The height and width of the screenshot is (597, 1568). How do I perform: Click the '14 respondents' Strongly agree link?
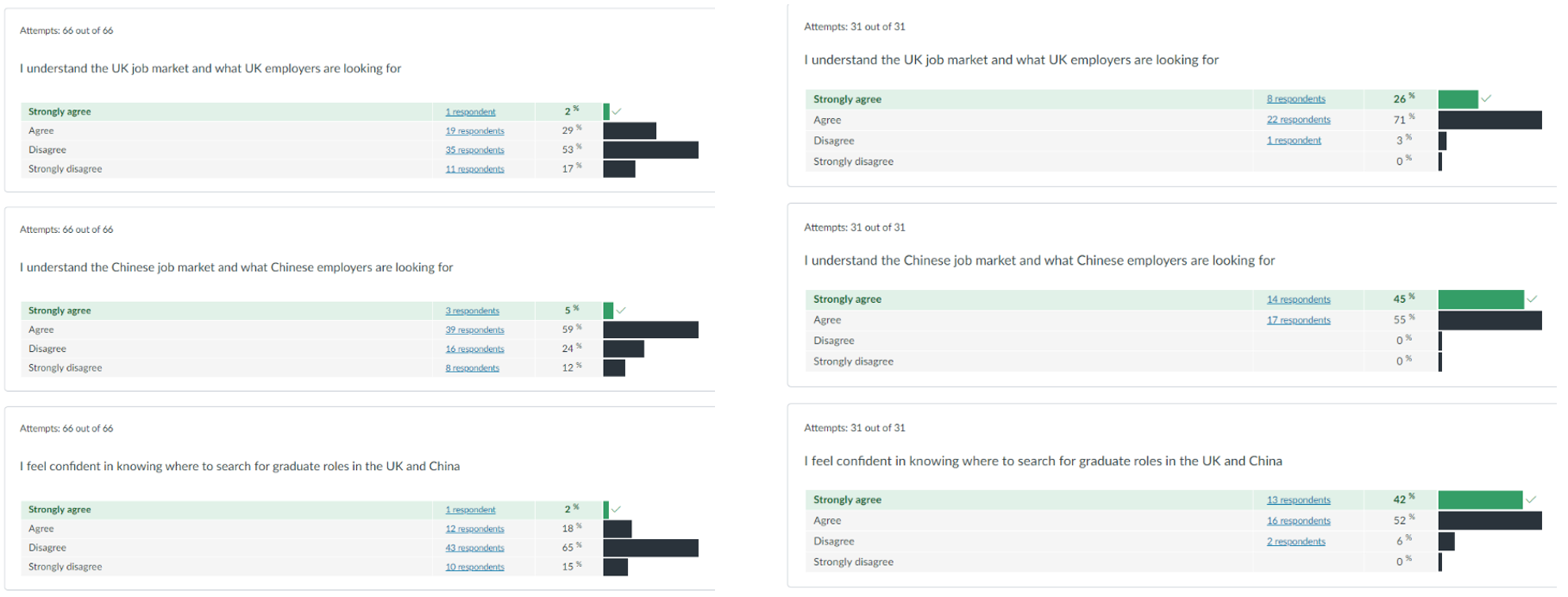click(1298, 299)
